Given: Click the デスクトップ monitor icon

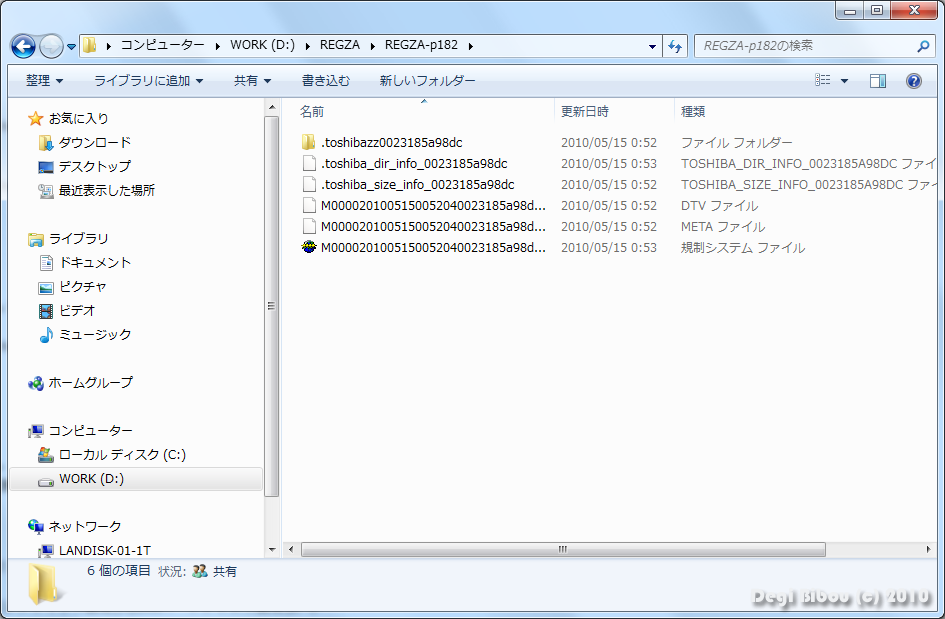Looking at the screenshot, I should click(x=46, y=167).
